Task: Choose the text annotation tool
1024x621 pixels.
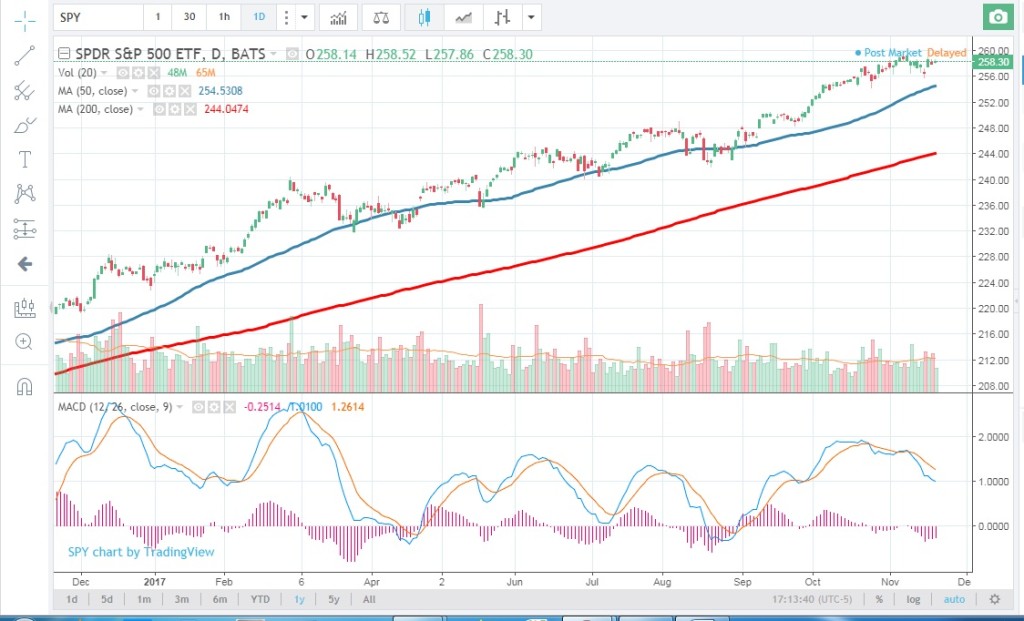Action: pyautogui.click(x=25, y=159)
